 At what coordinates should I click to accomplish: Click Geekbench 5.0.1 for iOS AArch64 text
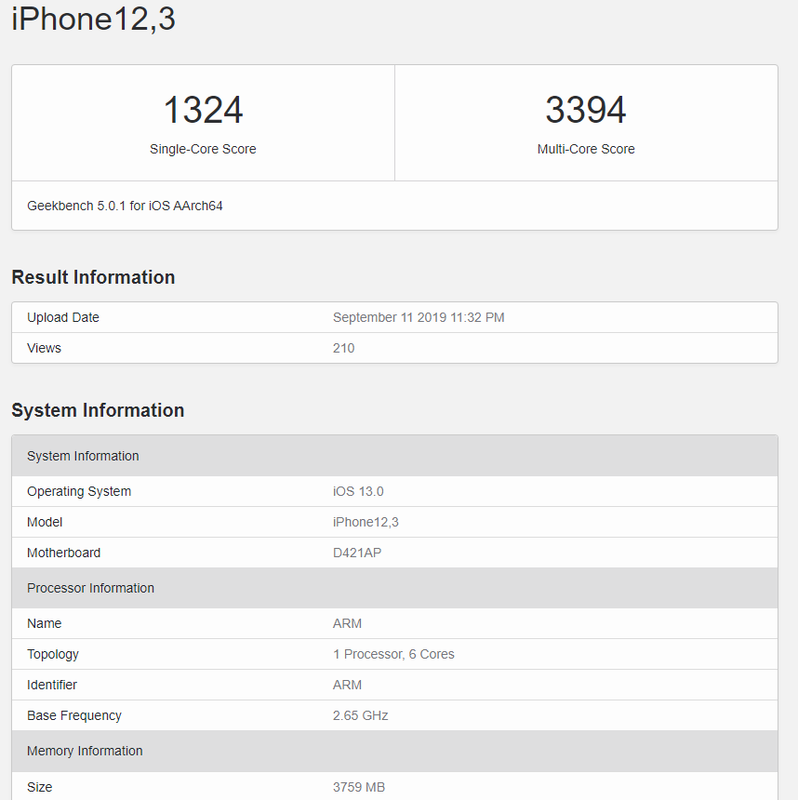coord(125,206)
